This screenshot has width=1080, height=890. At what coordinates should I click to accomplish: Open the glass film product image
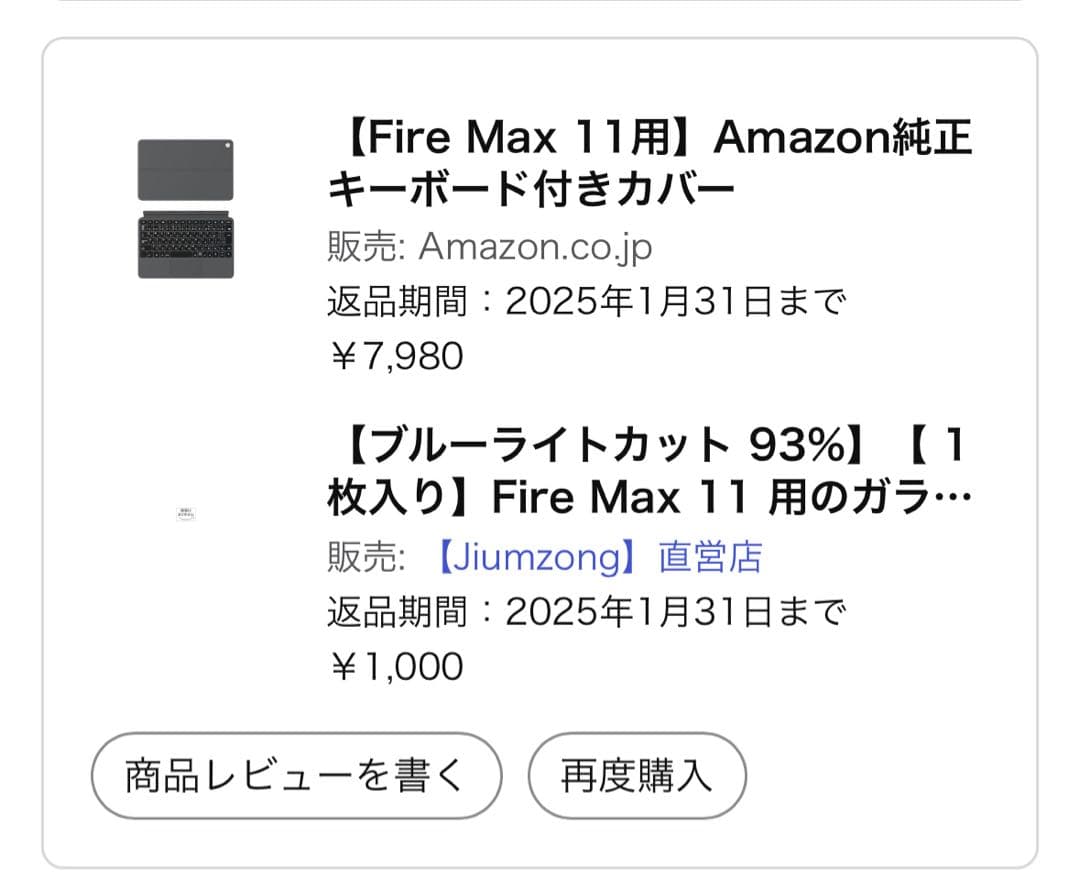185,512
